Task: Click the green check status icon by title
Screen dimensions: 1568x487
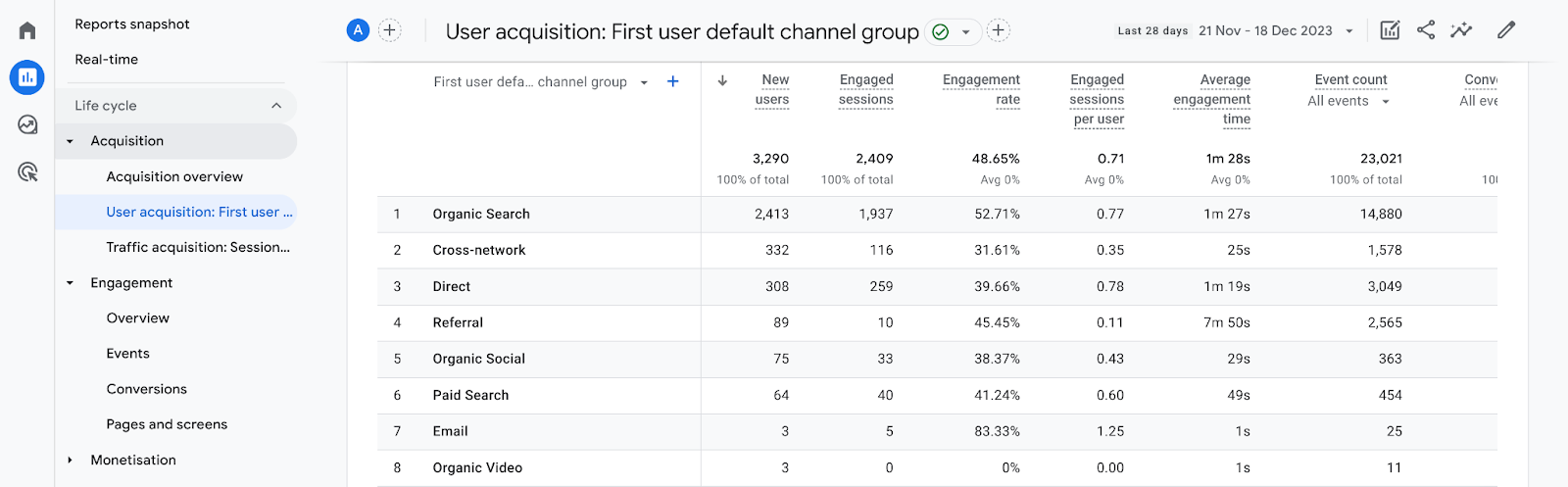Action: pyautogui.click(x=941, y=31)
